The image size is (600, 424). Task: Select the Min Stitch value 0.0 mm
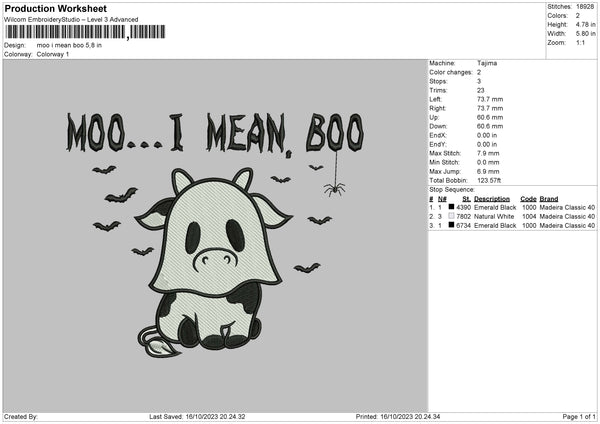point(488,163)
